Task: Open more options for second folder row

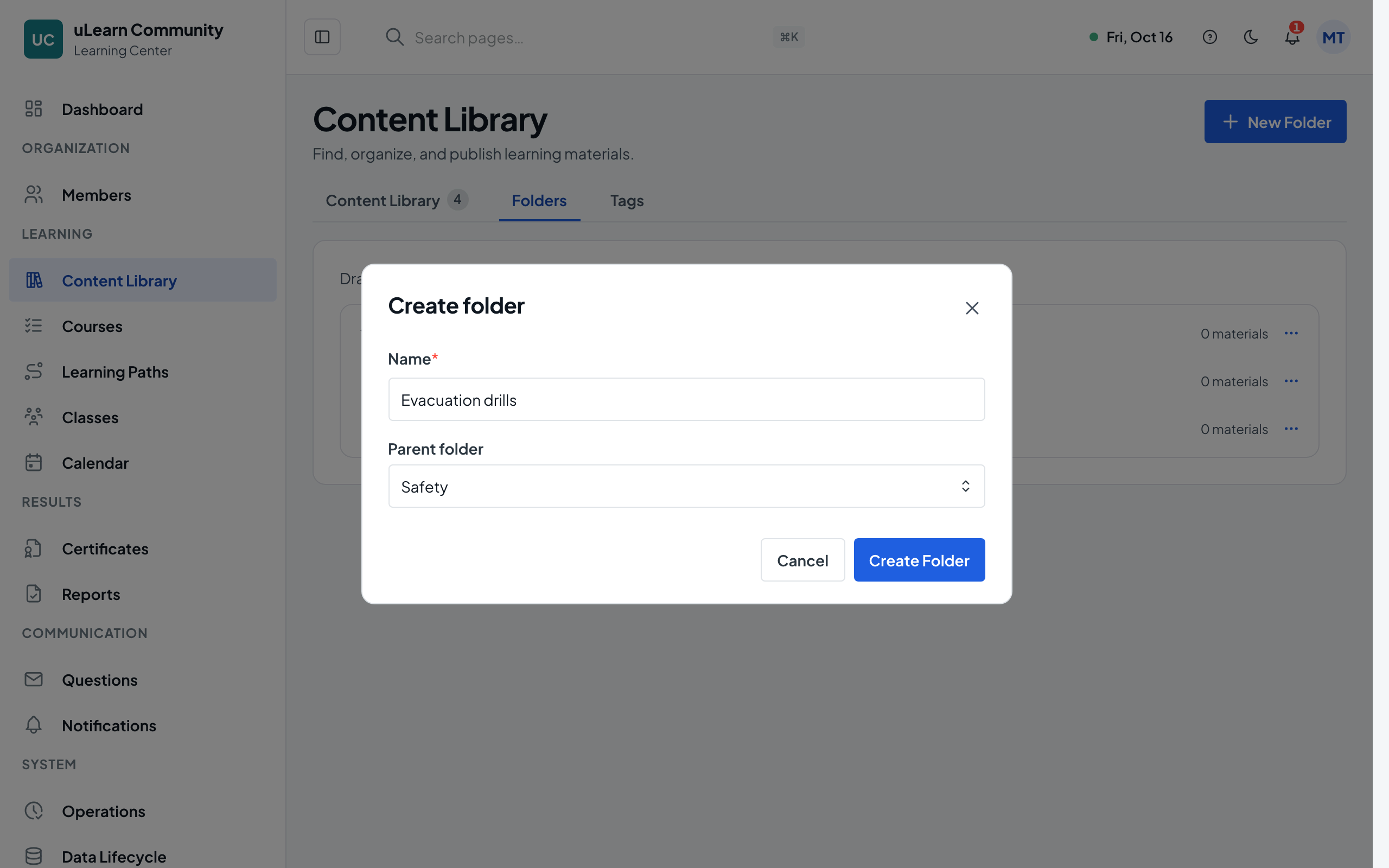Action: pyautogui.click(x=1291, y=381)
